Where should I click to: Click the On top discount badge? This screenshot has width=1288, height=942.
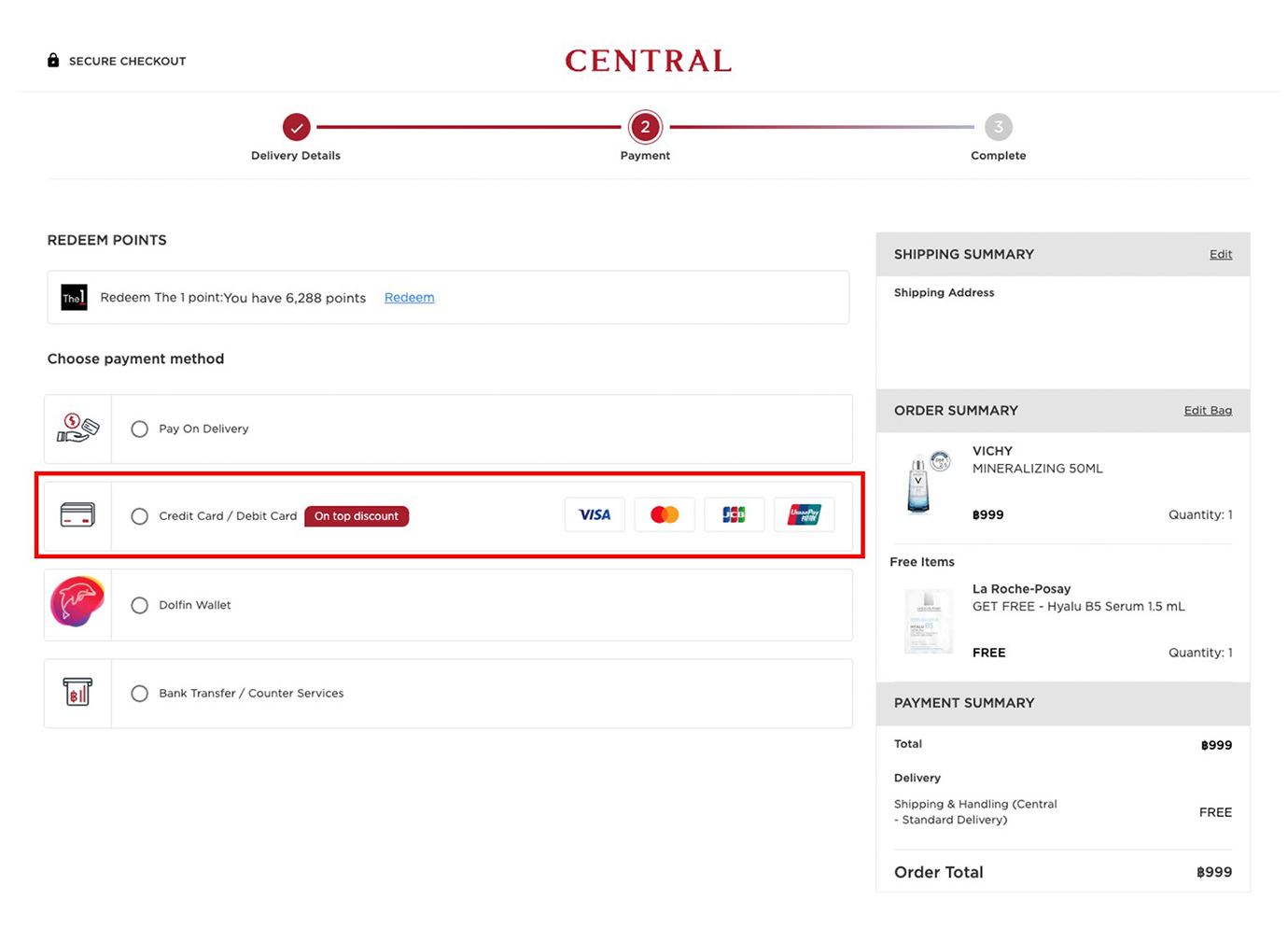(x=357, y=516)
